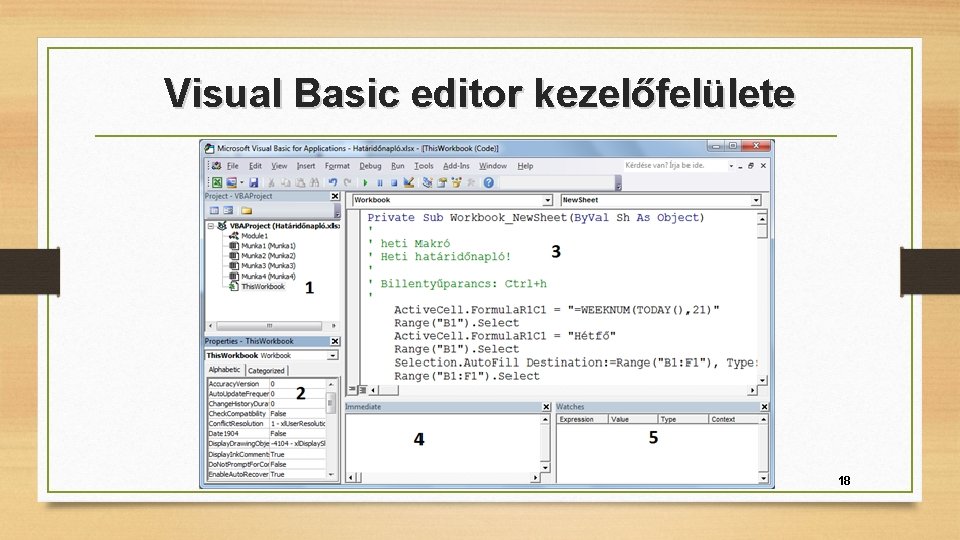
Task: Click the Cut scissors icon
Action: tap(271, 182)
